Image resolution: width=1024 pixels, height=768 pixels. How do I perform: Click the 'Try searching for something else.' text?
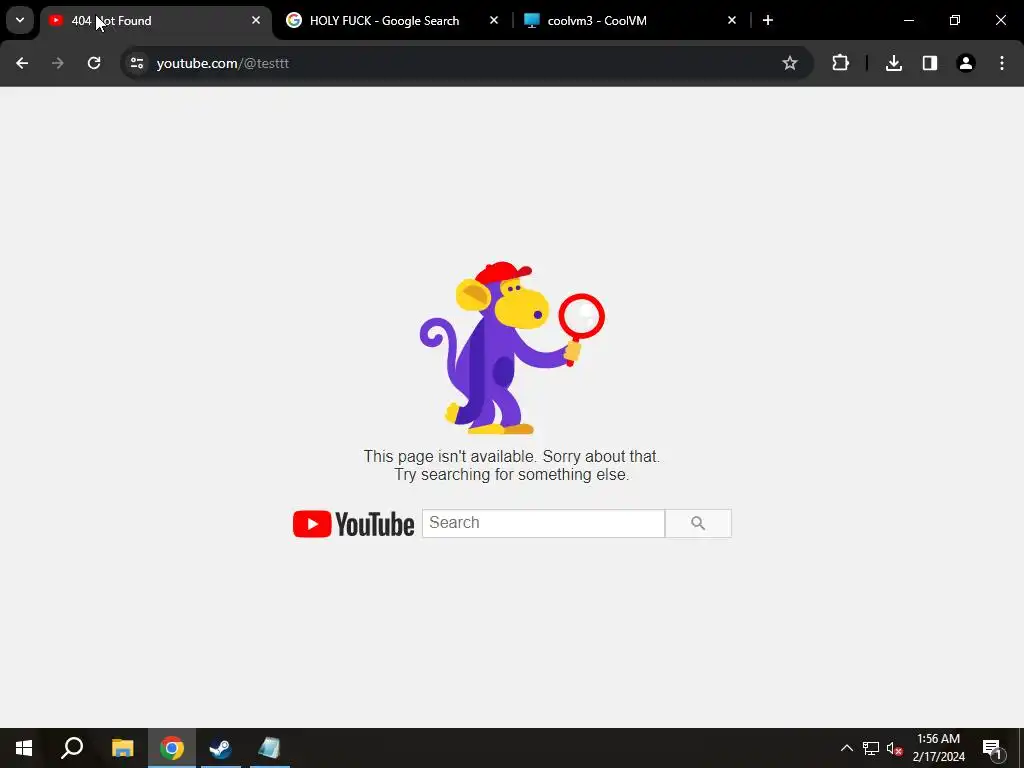tap(511, 475)
